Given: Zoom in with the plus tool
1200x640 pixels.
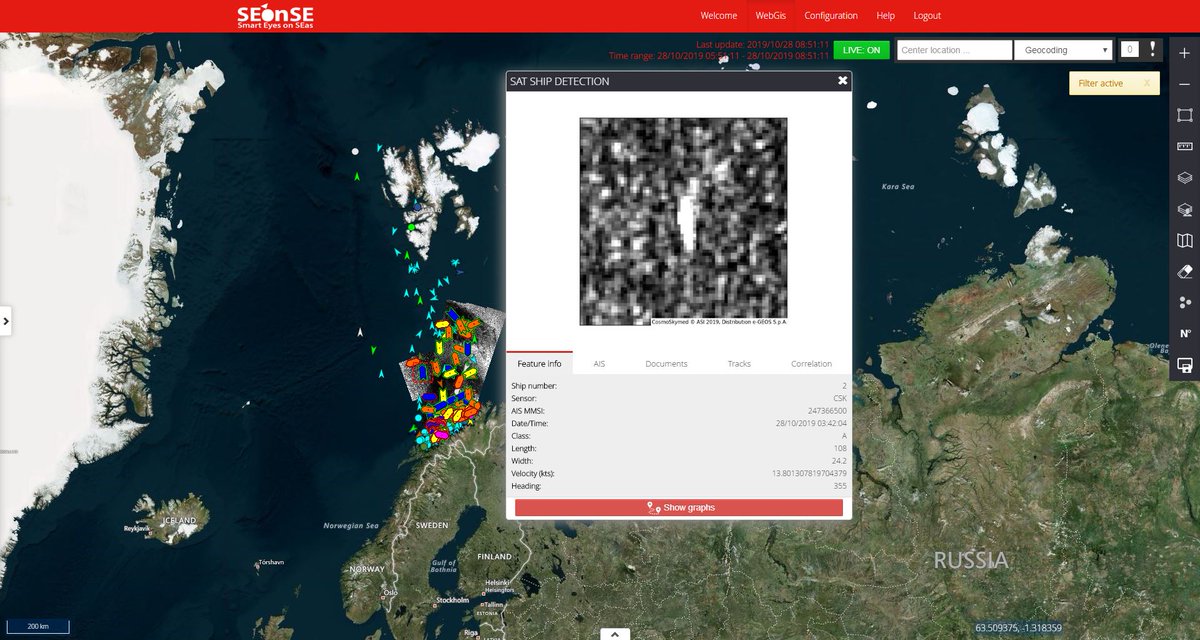Looking at the screenshot, I should tap(1185, 53).
